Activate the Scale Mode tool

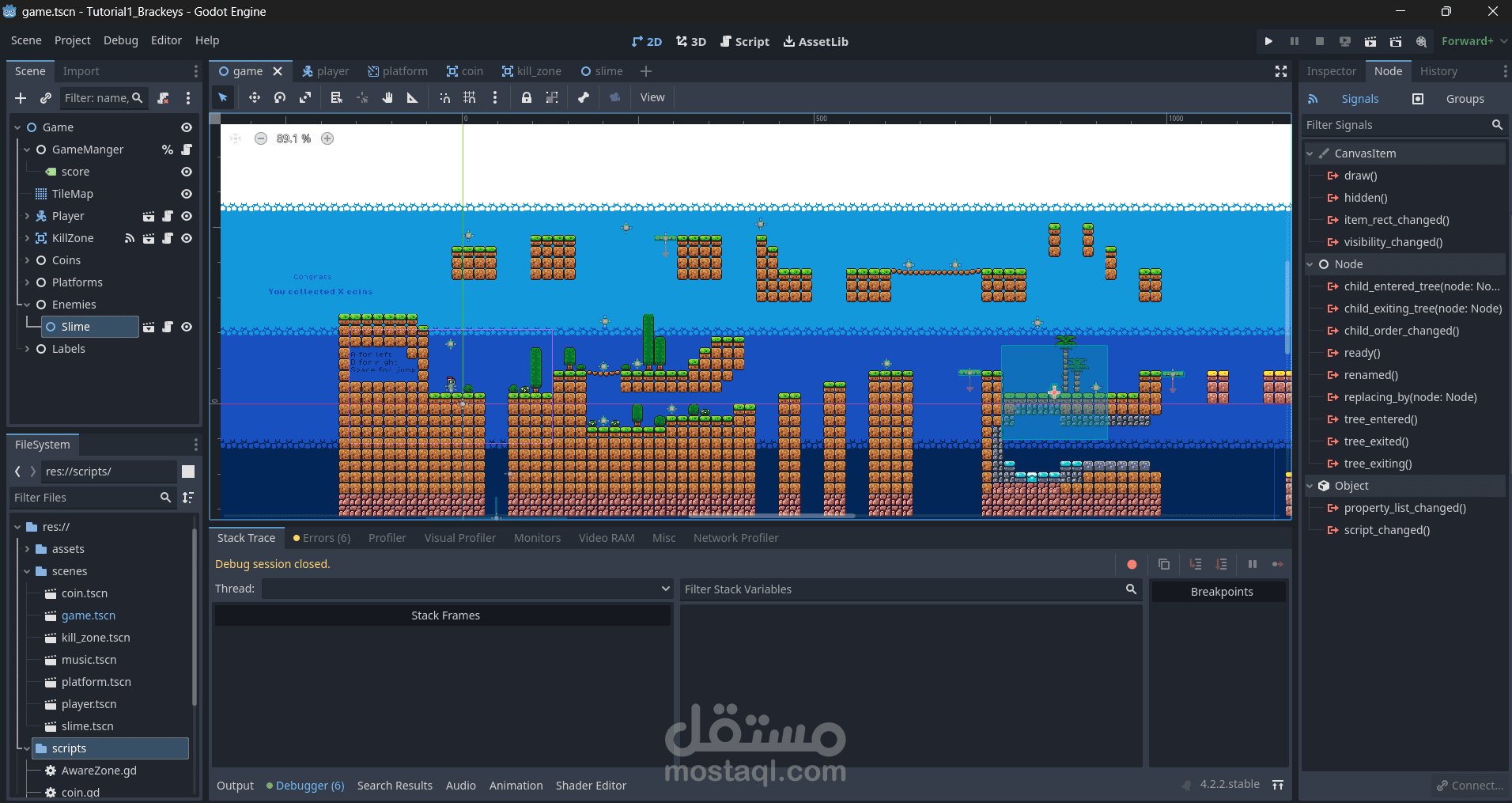[x=305, y=97]
